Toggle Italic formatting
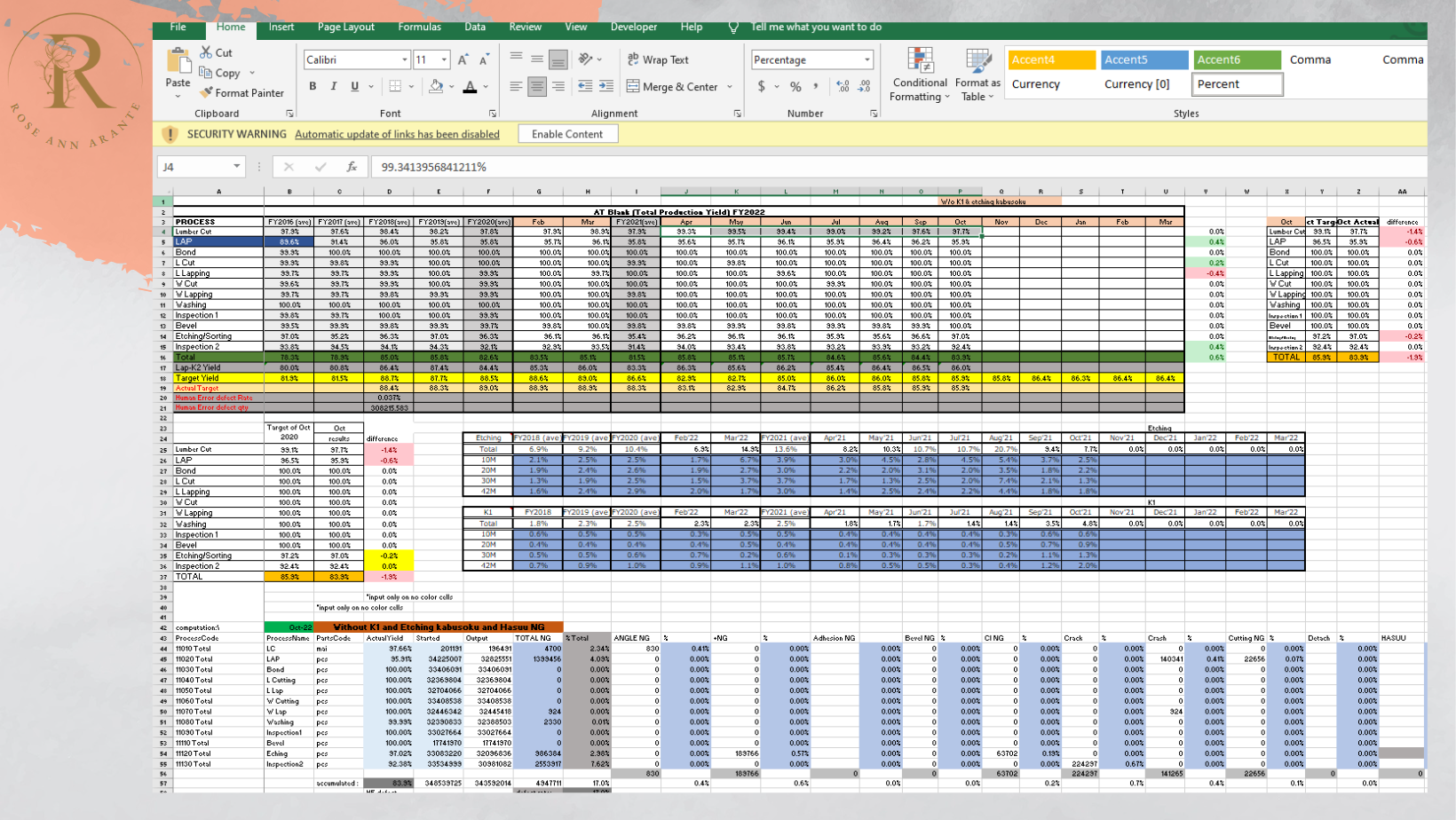 tap(334, 87)
